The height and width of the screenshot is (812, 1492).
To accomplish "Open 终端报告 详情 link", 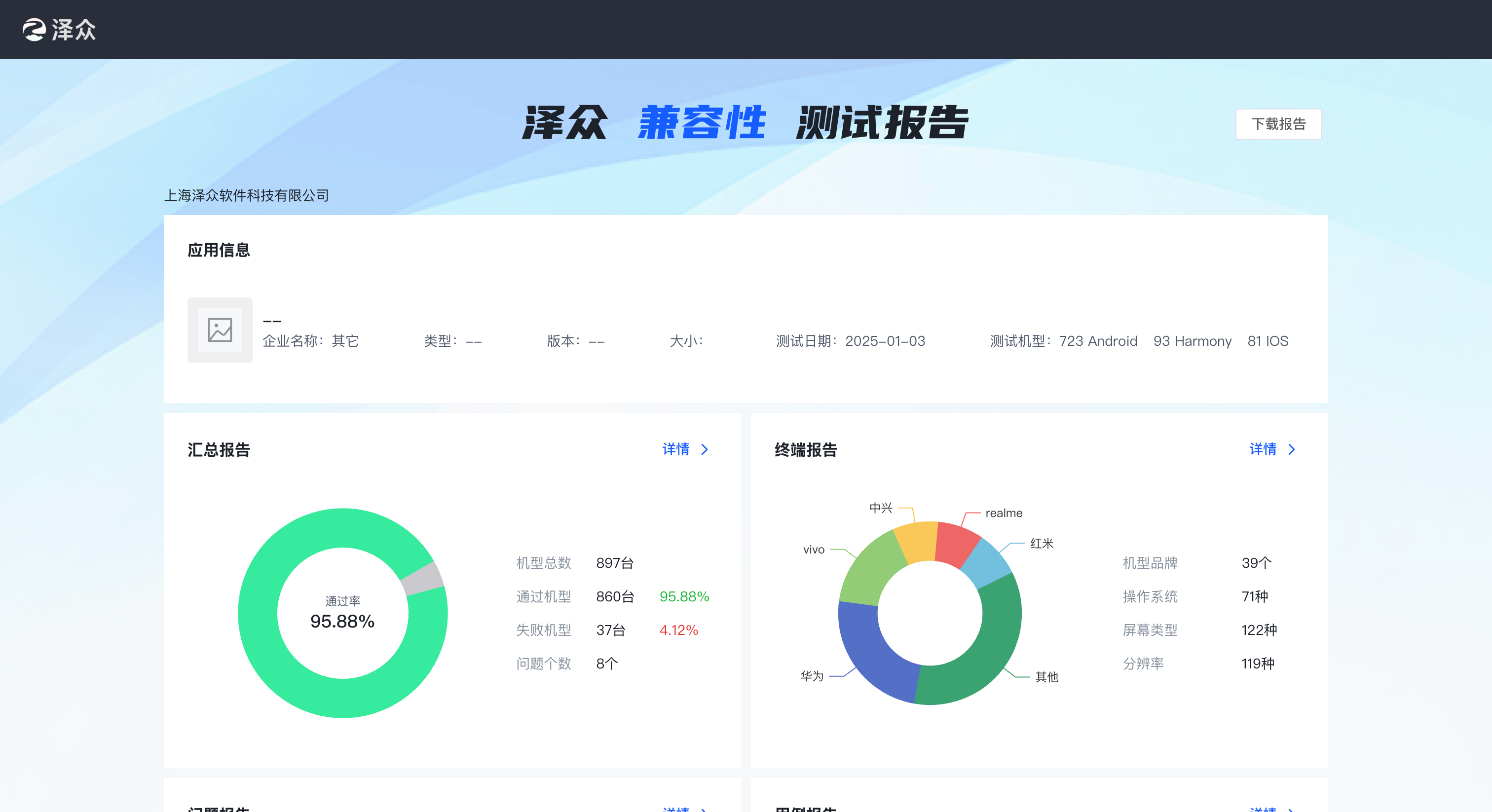I will point(1263,449).
